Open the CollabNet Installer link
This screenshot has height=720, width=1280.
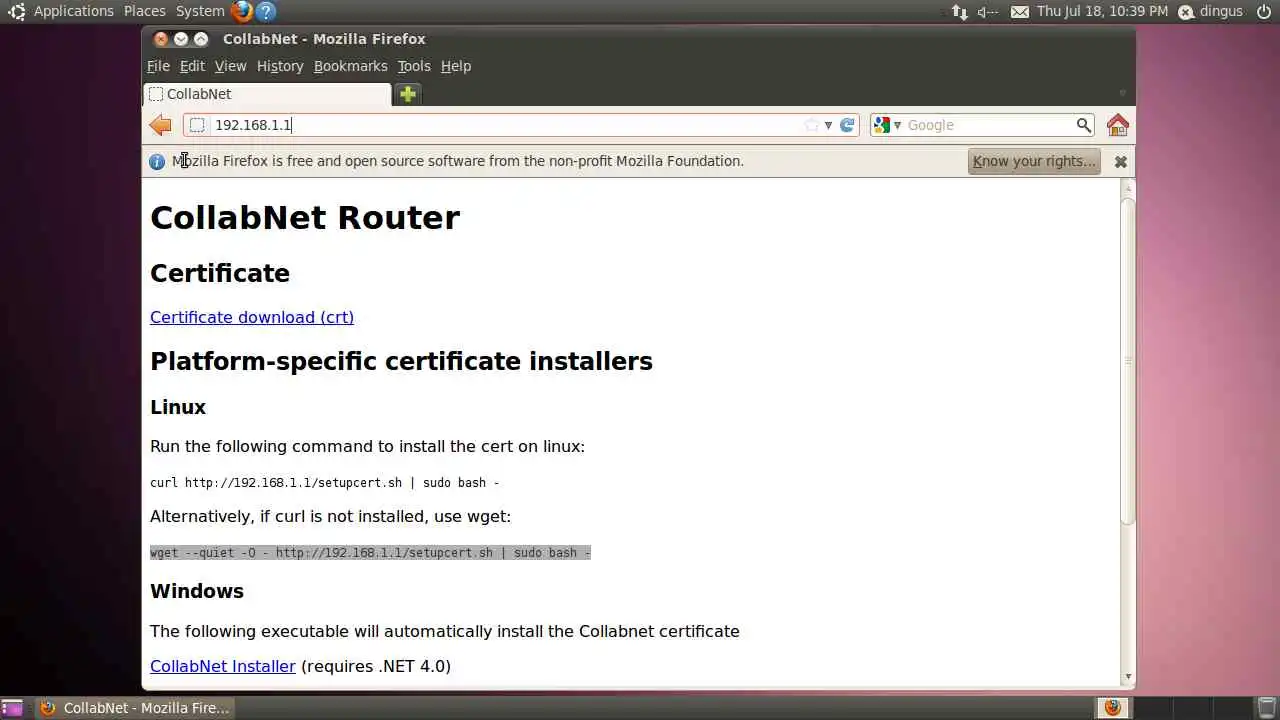click(x=223, y=666)
